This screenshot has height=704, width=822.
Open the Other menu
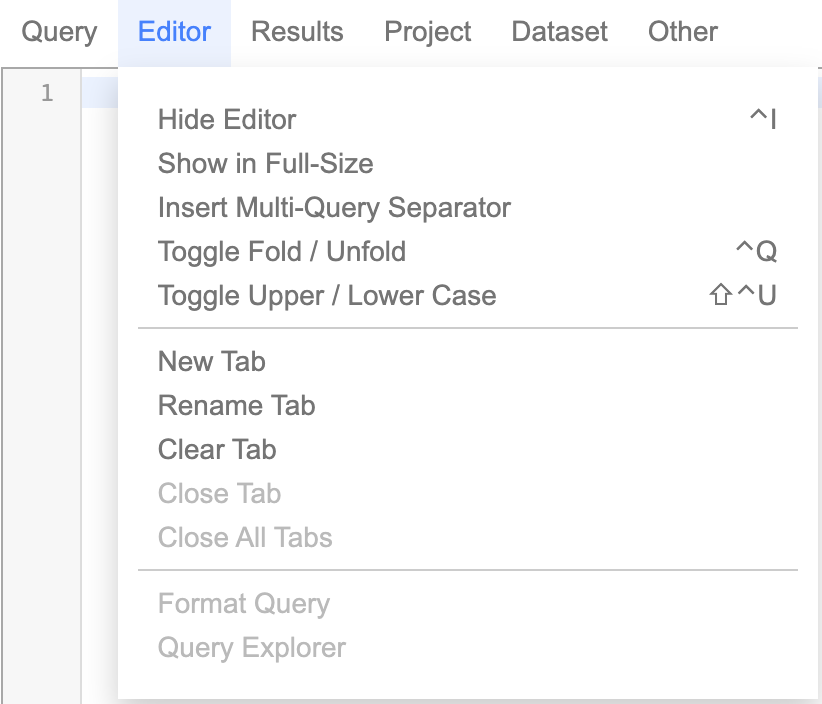[x=682, y=32]
